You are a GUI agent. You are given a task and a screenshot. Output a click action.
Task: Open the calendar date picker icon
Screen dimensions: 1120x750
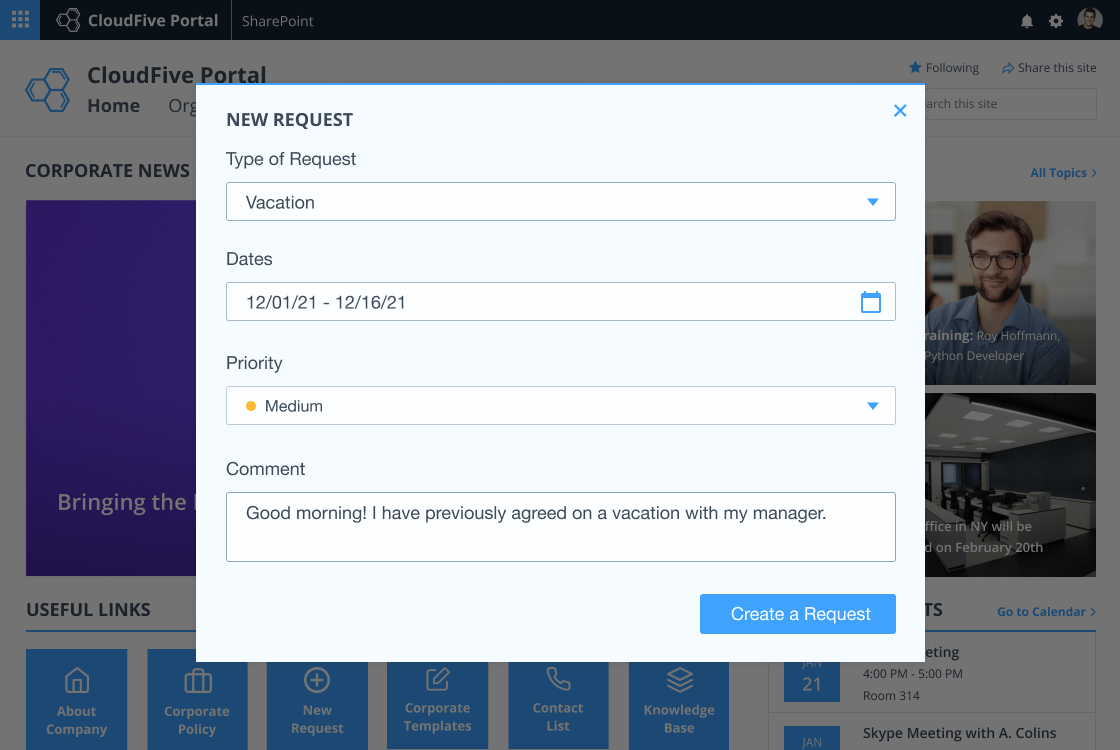pyautogui.click(x=871, y=302)
